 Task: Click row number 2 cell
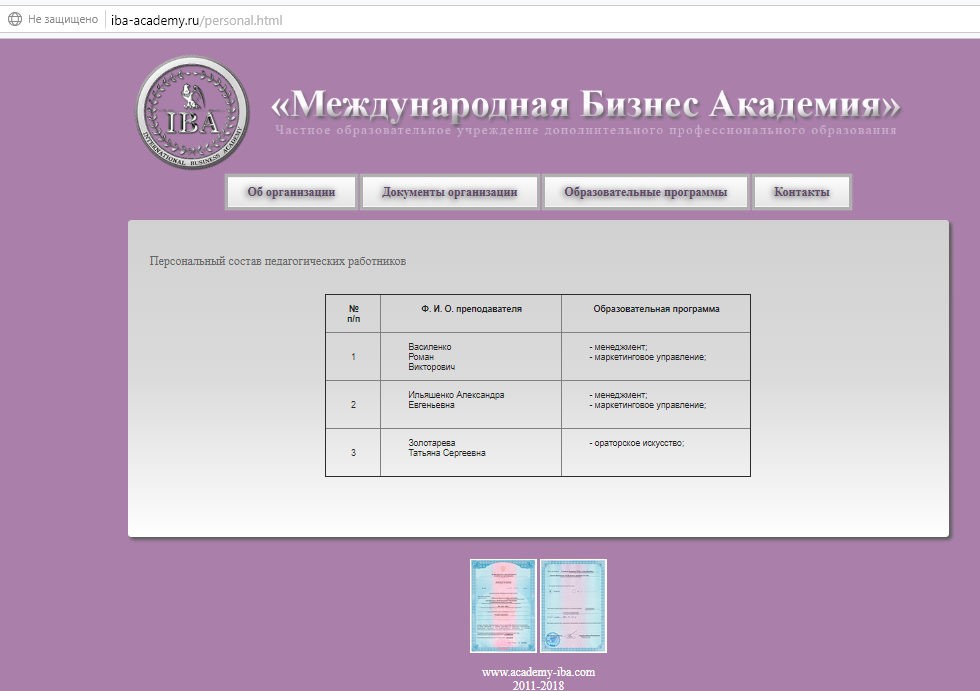[x=353, y=405]
